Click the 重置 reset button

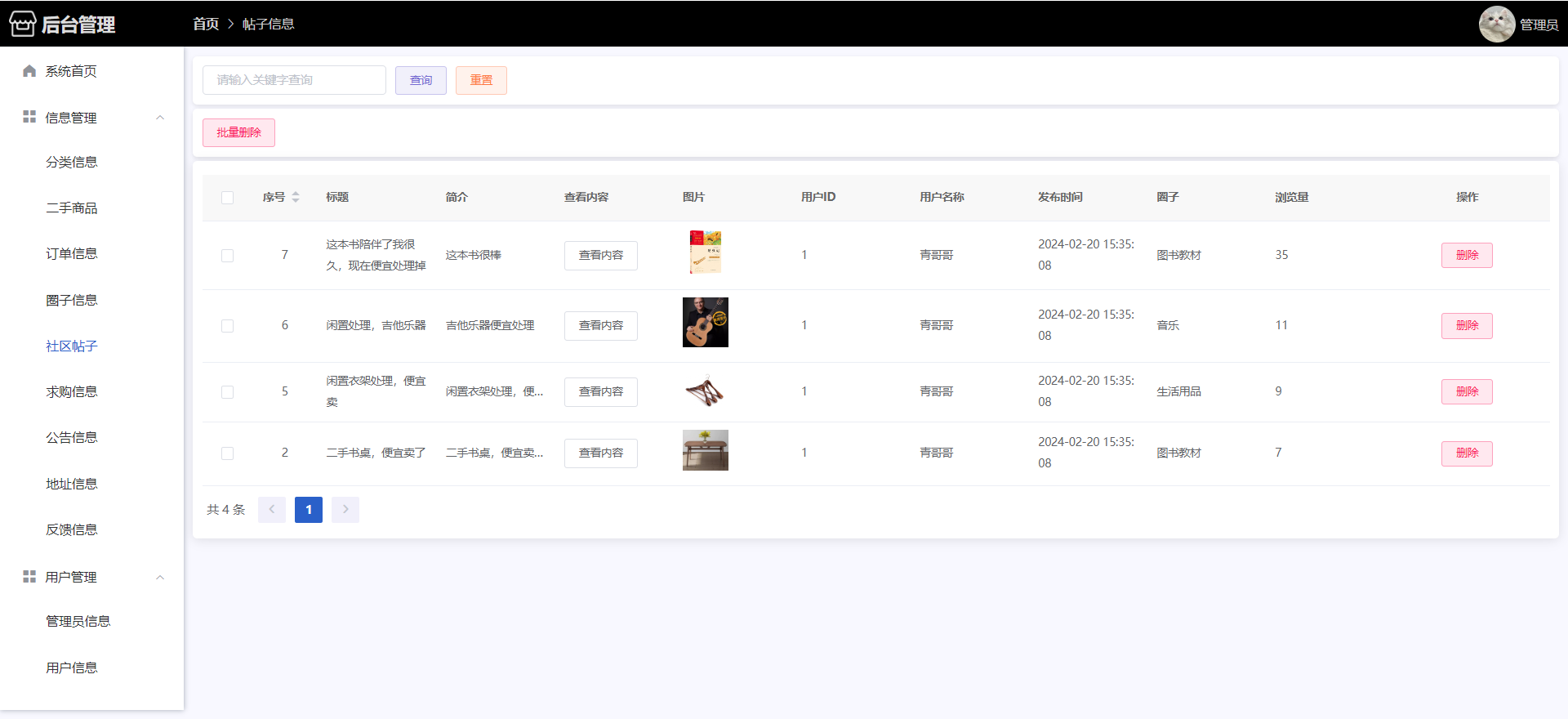pos(481,80)
